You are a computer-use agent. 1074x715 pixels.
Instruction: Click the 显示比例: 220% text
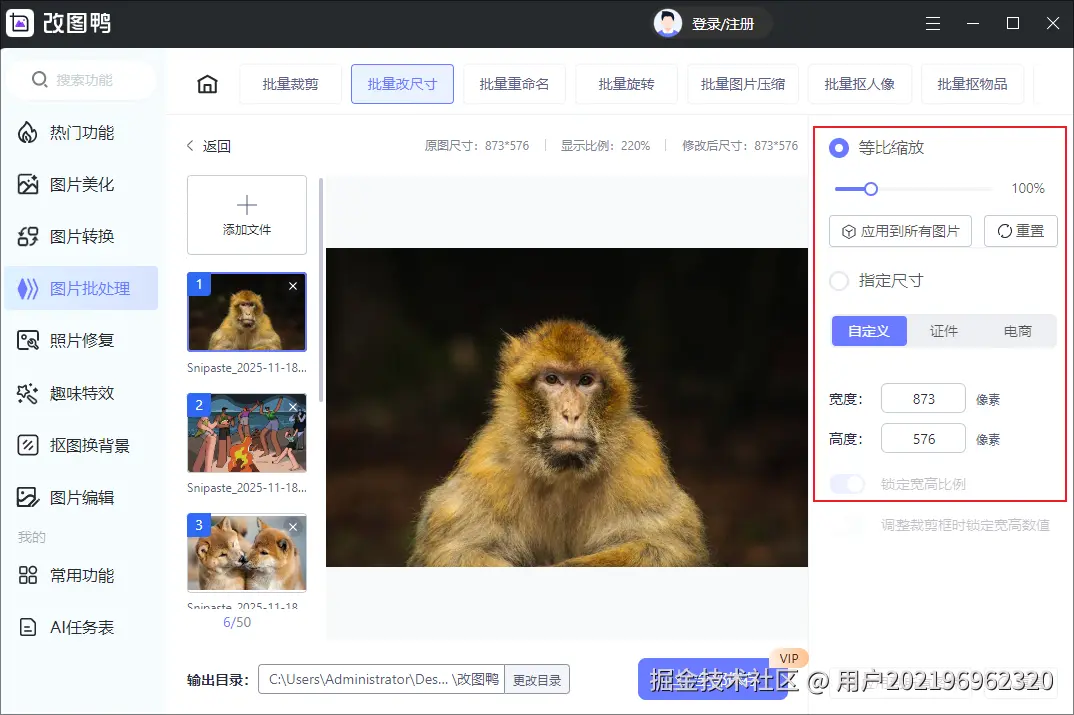(605, 146)
